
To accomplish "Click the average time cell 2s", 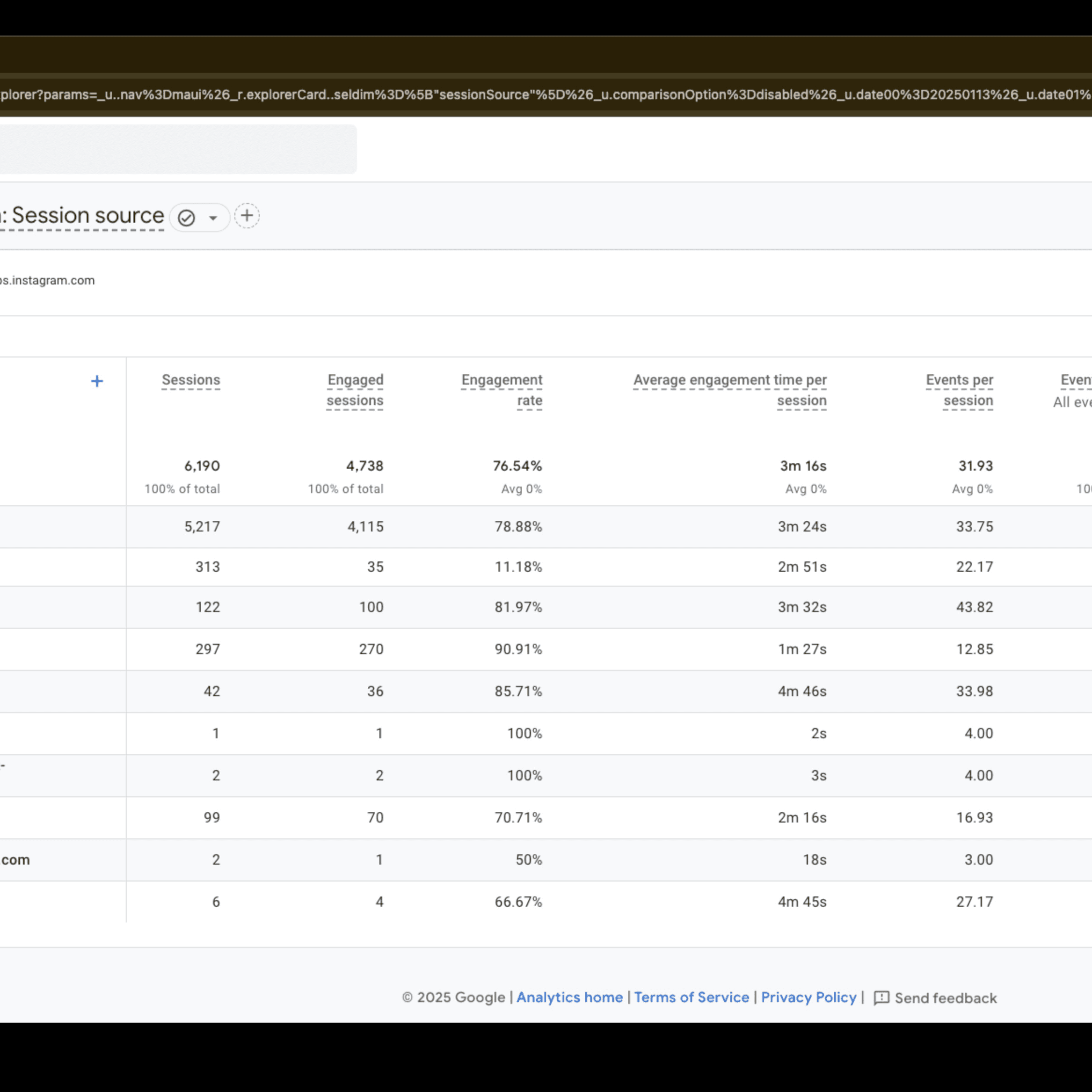I will [818, 733].
